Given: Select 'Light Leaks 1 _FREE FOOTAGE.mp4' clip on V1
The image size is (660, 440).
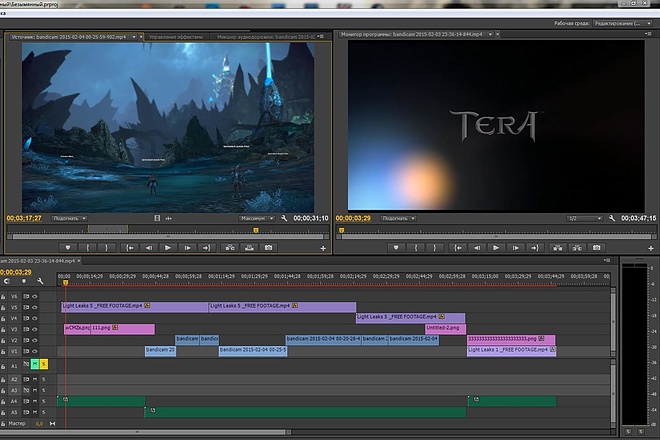Looking at the screenshot, I should (511, 351).
